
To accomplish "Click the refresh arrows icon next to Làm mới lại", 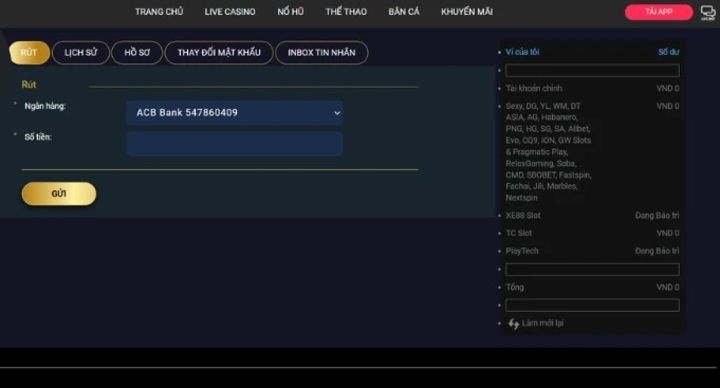I will click(513, 324).
